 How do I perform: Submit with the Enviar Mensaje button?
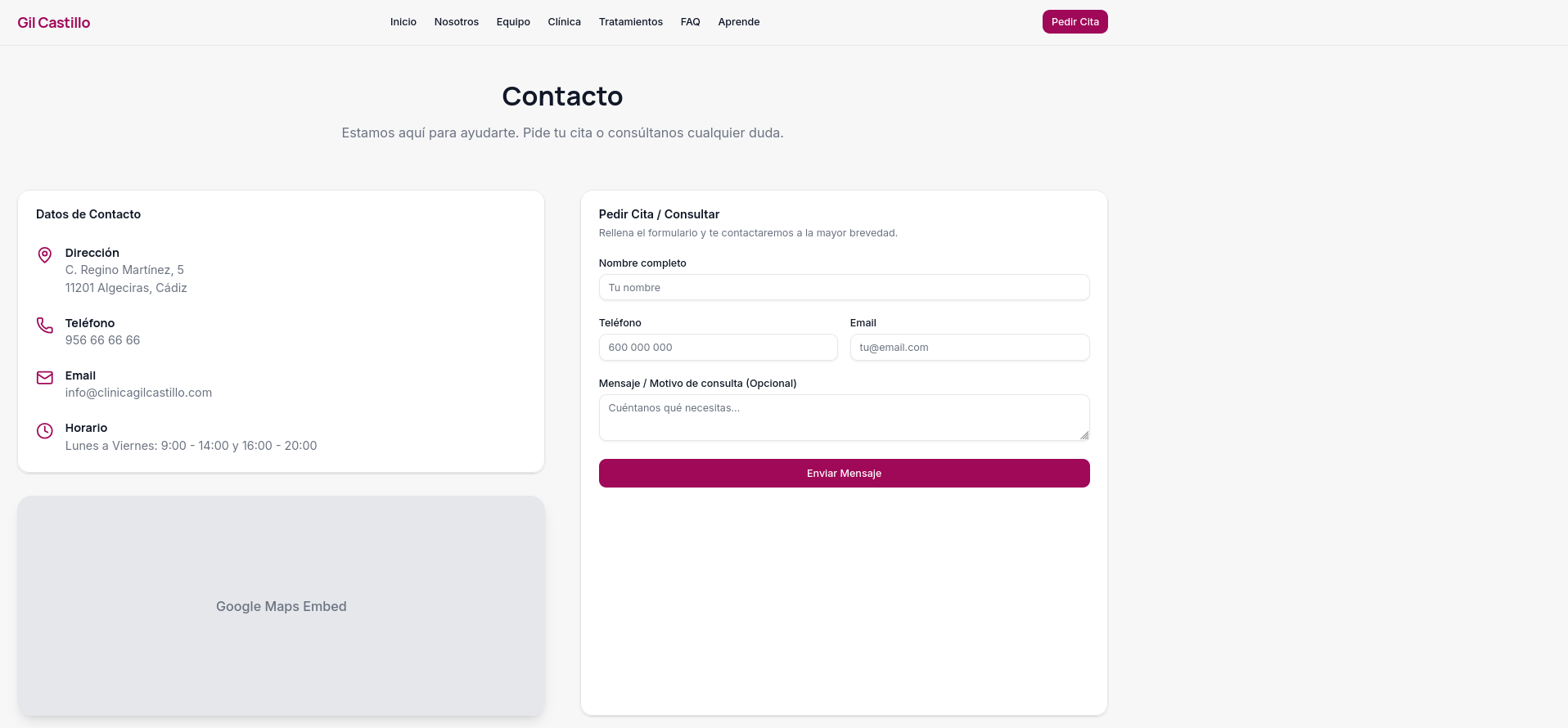[x=844, y=473]
